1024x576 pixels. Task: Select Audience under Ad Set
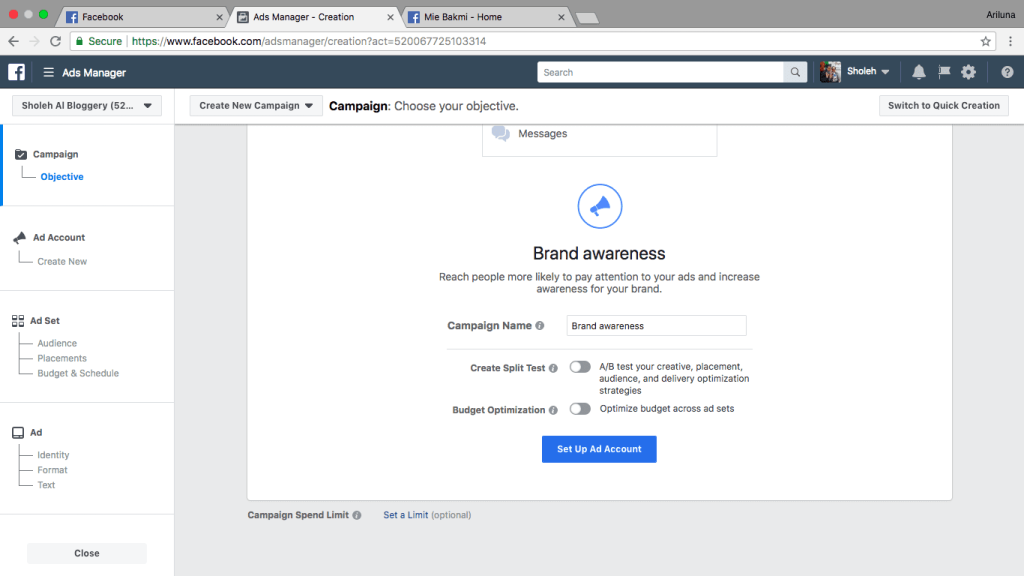tap(57, 344)
